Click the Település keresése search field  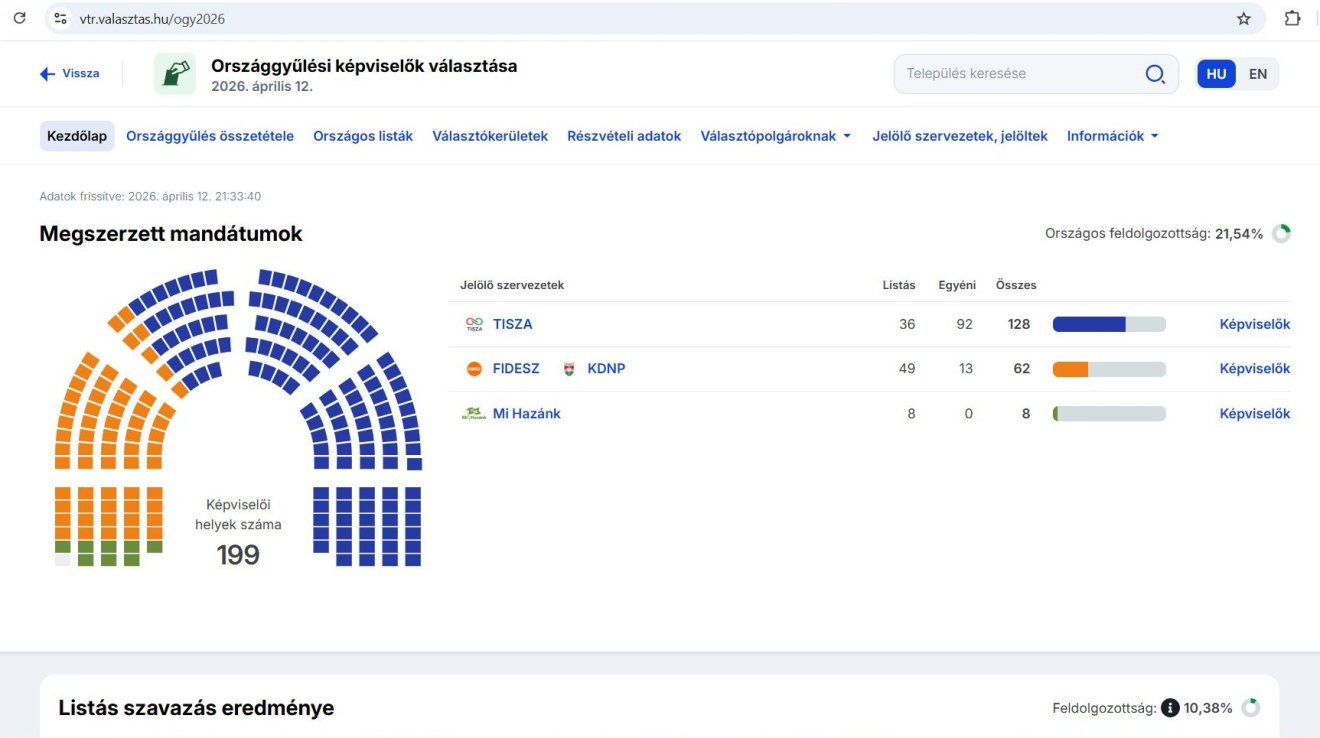tap(1020, 74)
